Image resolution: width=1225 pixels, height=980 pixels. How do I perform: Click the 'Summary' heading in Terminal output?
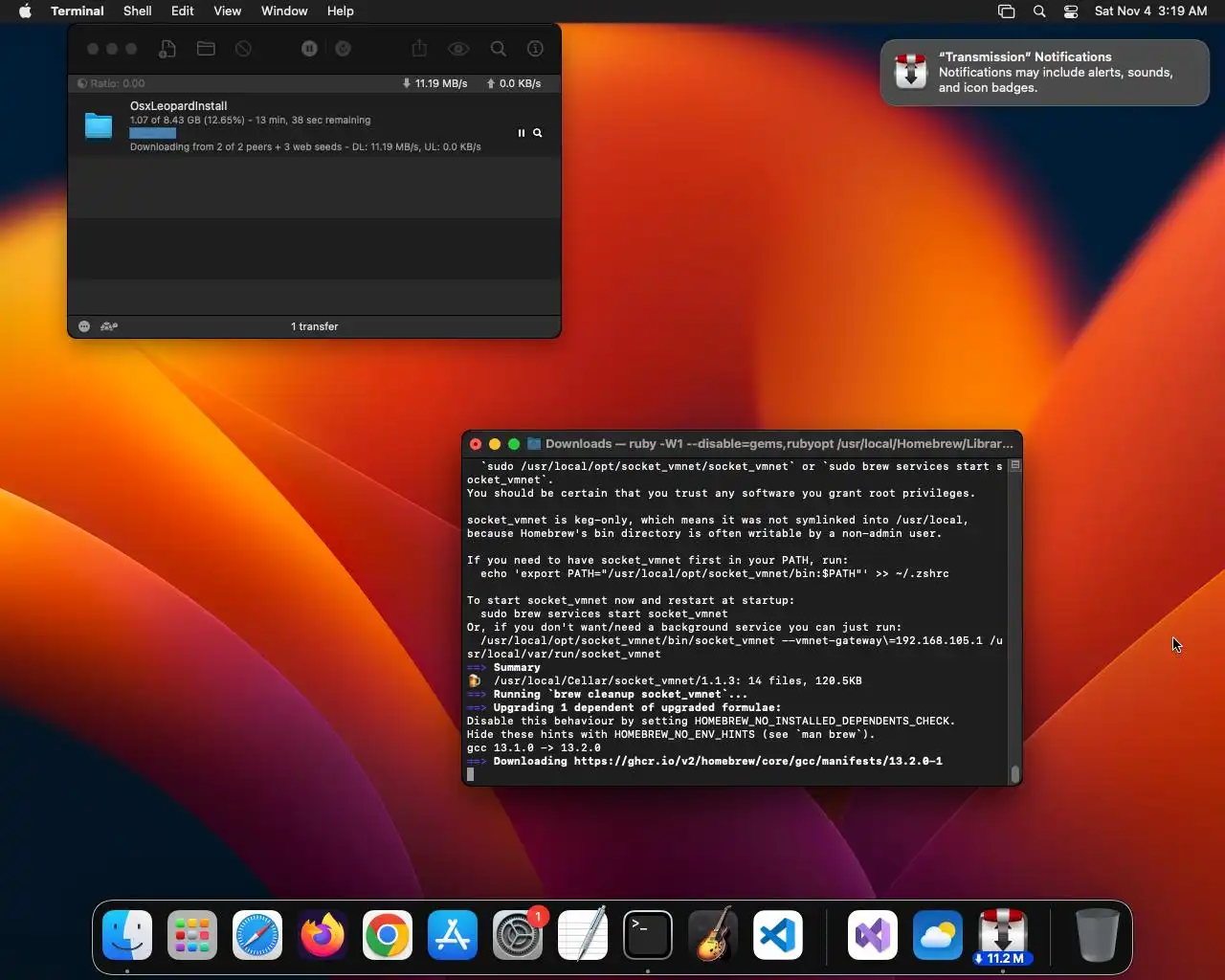(517, 667)
